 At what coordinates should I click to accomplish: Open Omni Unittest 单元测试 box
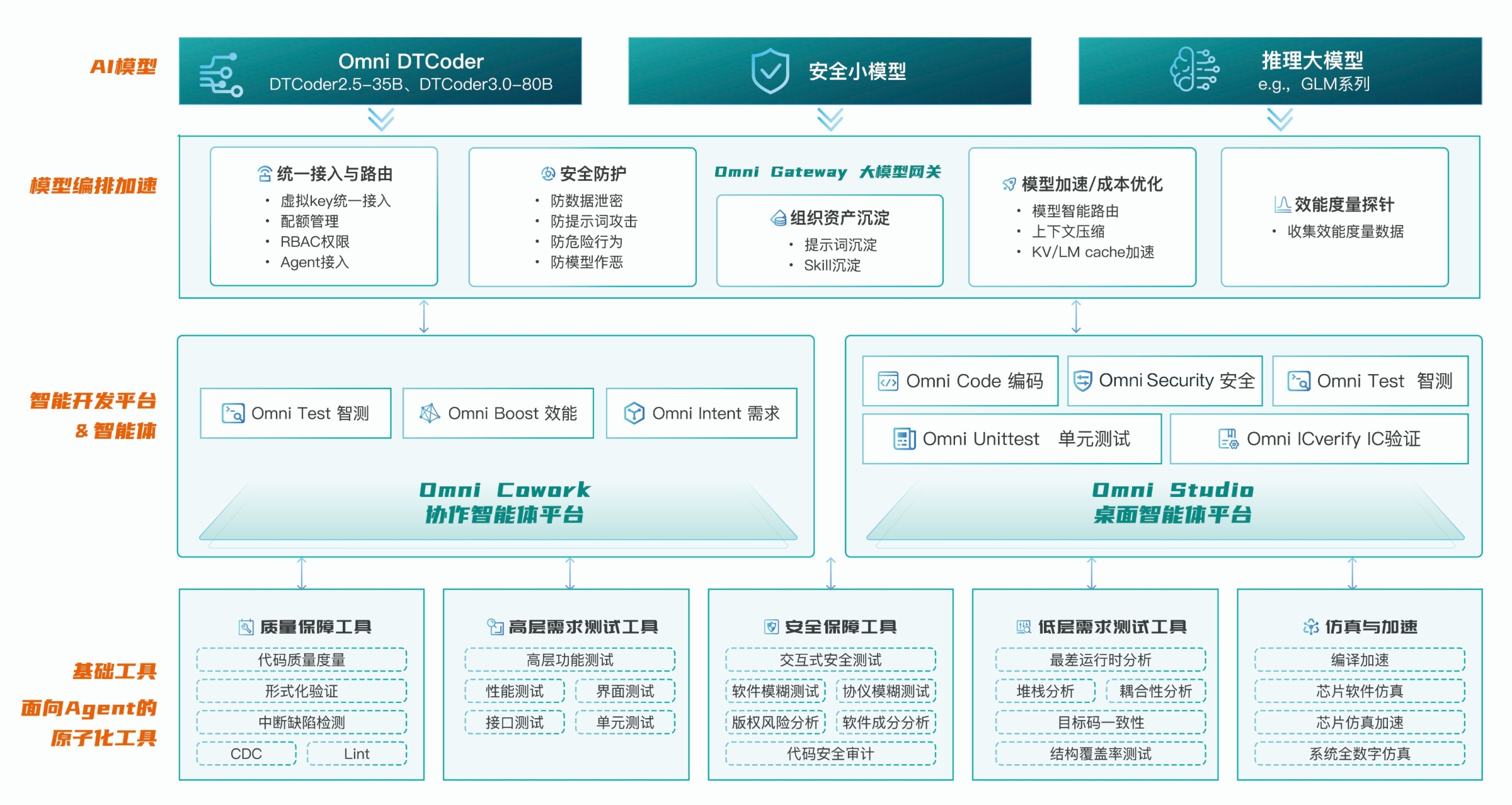[x=1012, y=438]
